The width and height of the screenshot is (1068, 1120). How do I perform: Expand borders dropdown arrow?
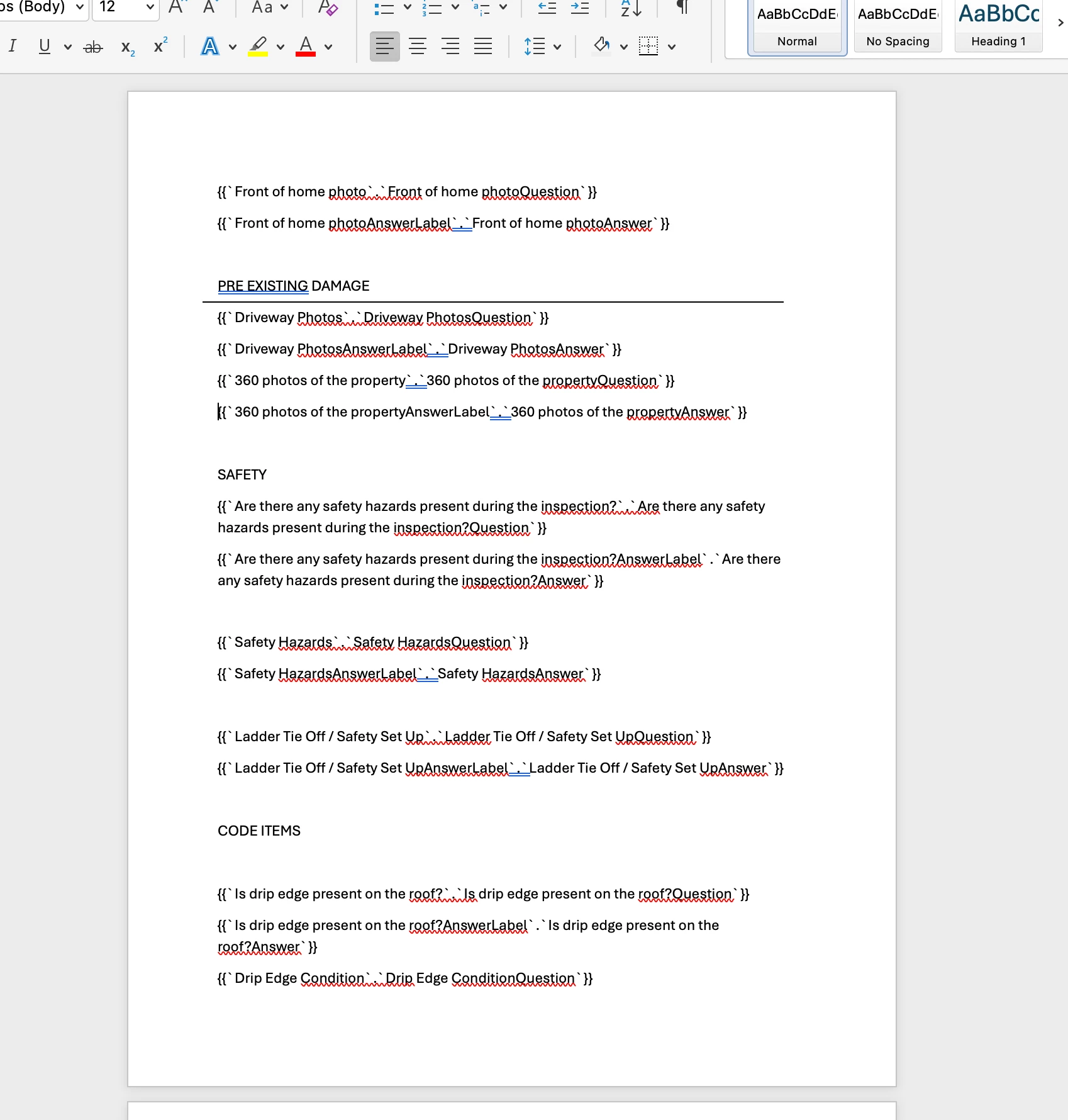(x=672, y=47)
